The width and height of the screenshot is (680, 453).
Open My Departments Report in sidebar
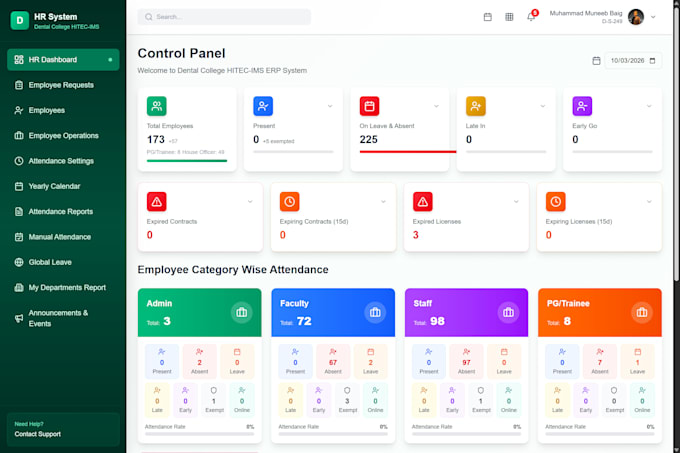point(63,287)
